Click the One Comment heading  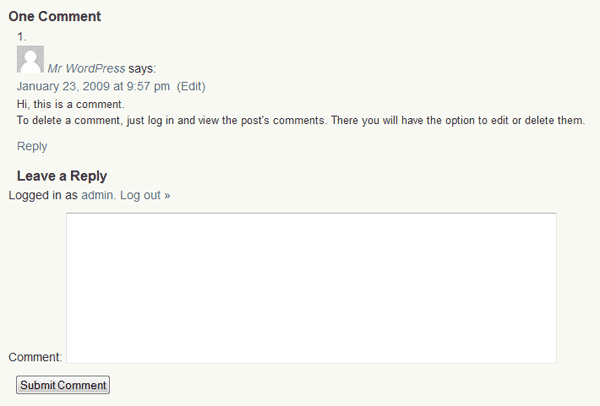[x=55, y=16]
